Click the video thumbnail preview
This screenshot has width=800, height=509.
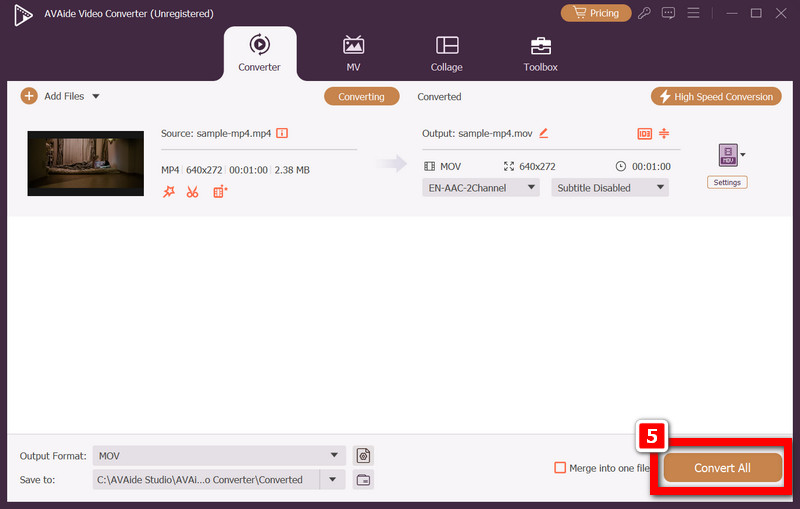86,163
